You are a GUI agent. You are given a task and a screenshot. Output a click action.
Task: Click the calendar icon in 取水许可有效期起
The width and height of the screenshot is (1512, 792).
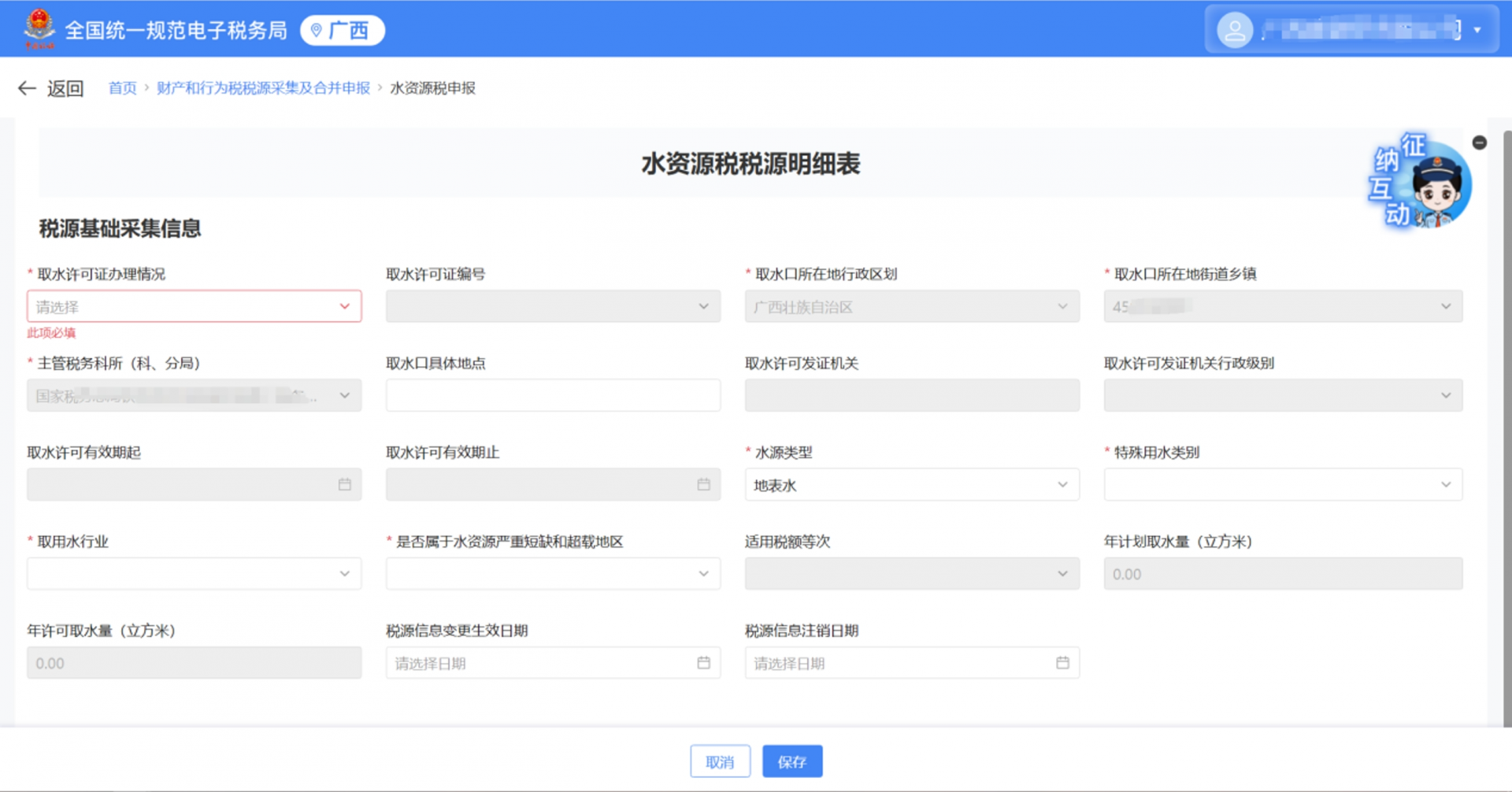pos(344,484)
